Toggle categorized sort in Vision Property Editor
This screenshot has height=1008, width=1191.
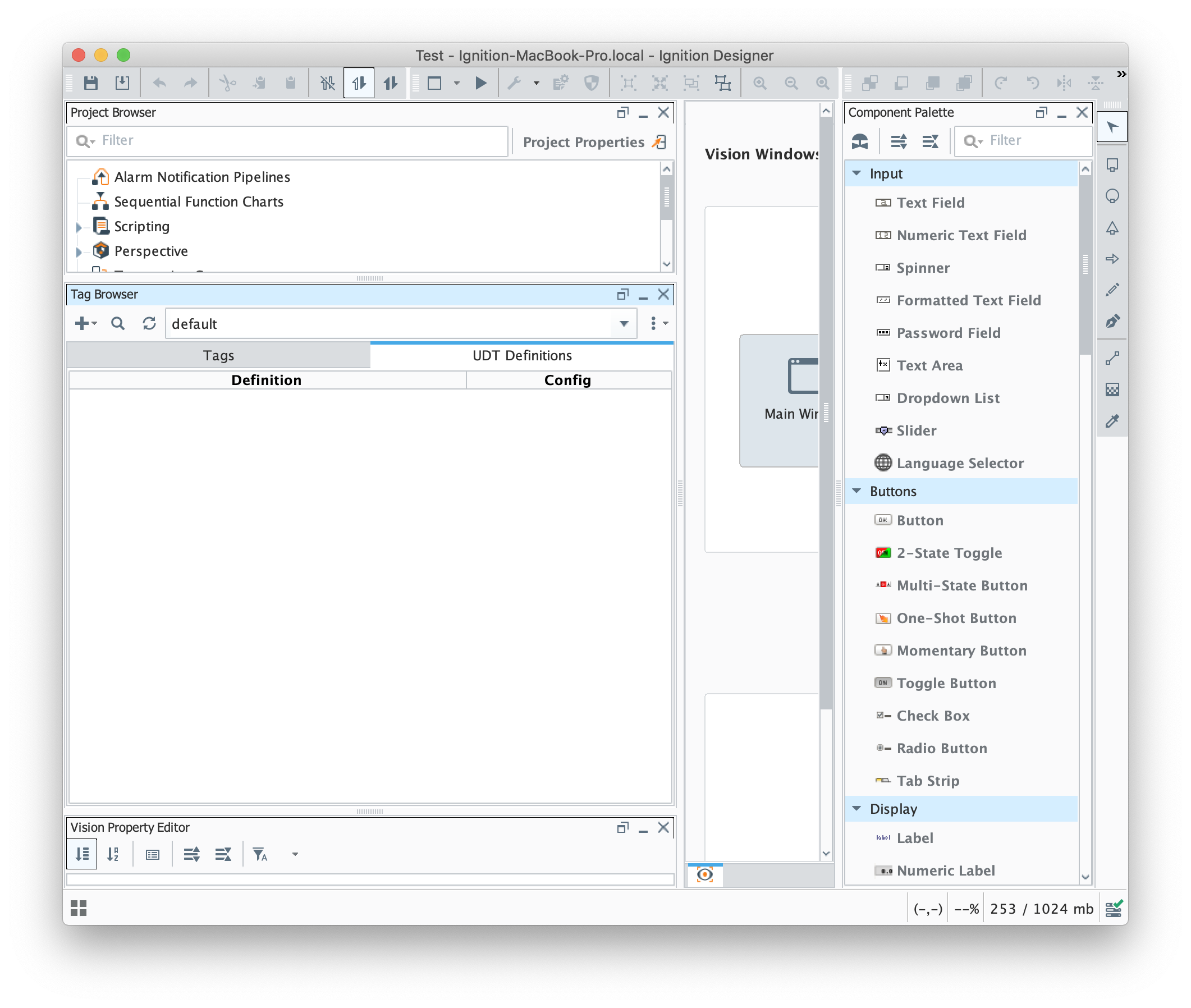click(x=82, y=854)
